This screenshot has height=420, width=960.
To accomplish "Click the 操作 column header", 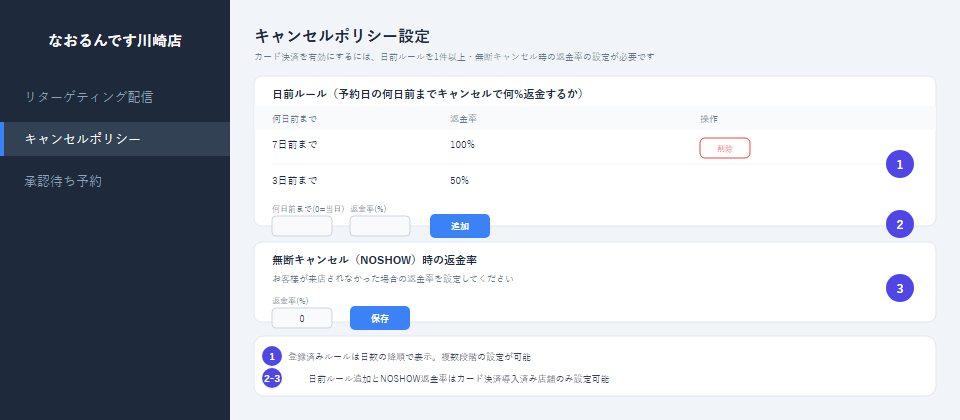I will pyautogui.click(x=709, y=118).
